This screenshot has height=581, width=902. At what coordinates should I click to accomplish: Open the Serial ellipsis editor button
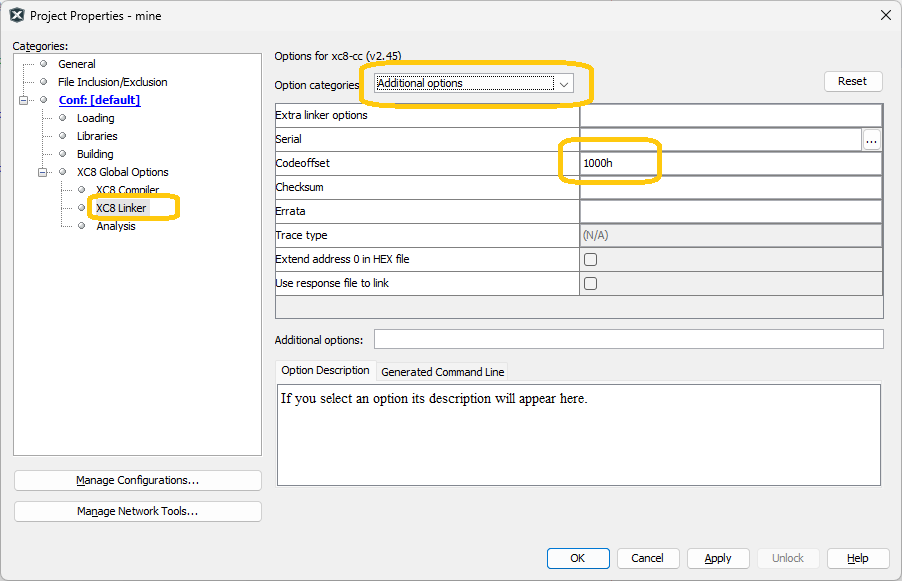872,140
